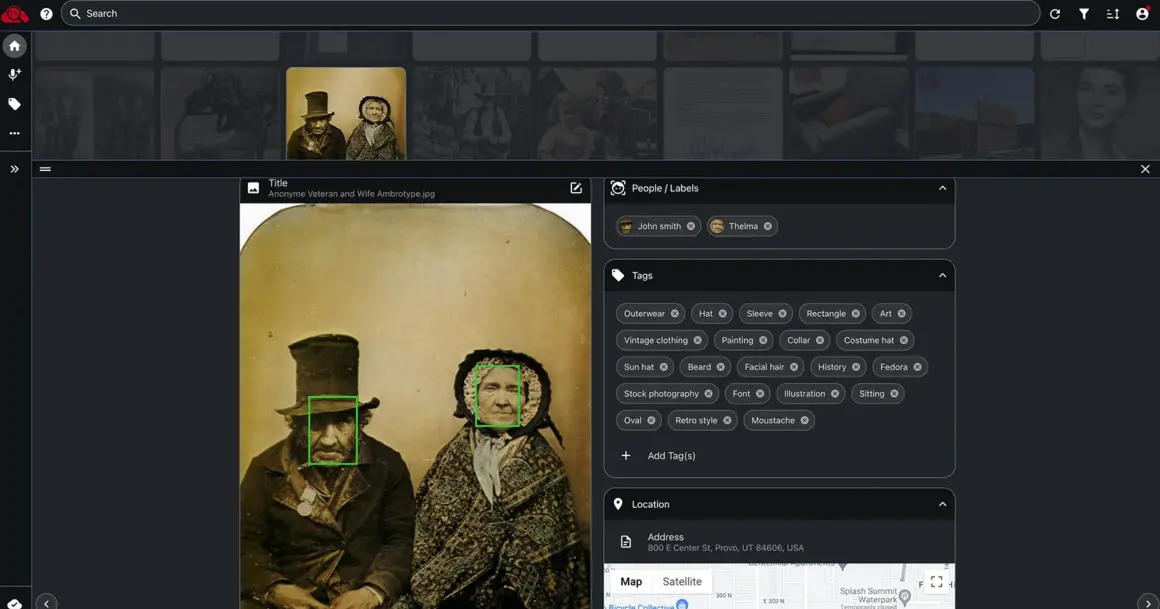The width and height of the screenshot is (1160, 609).
Task: Open the three-dot more menu in sidebar
Action: [x=14, y=133]
